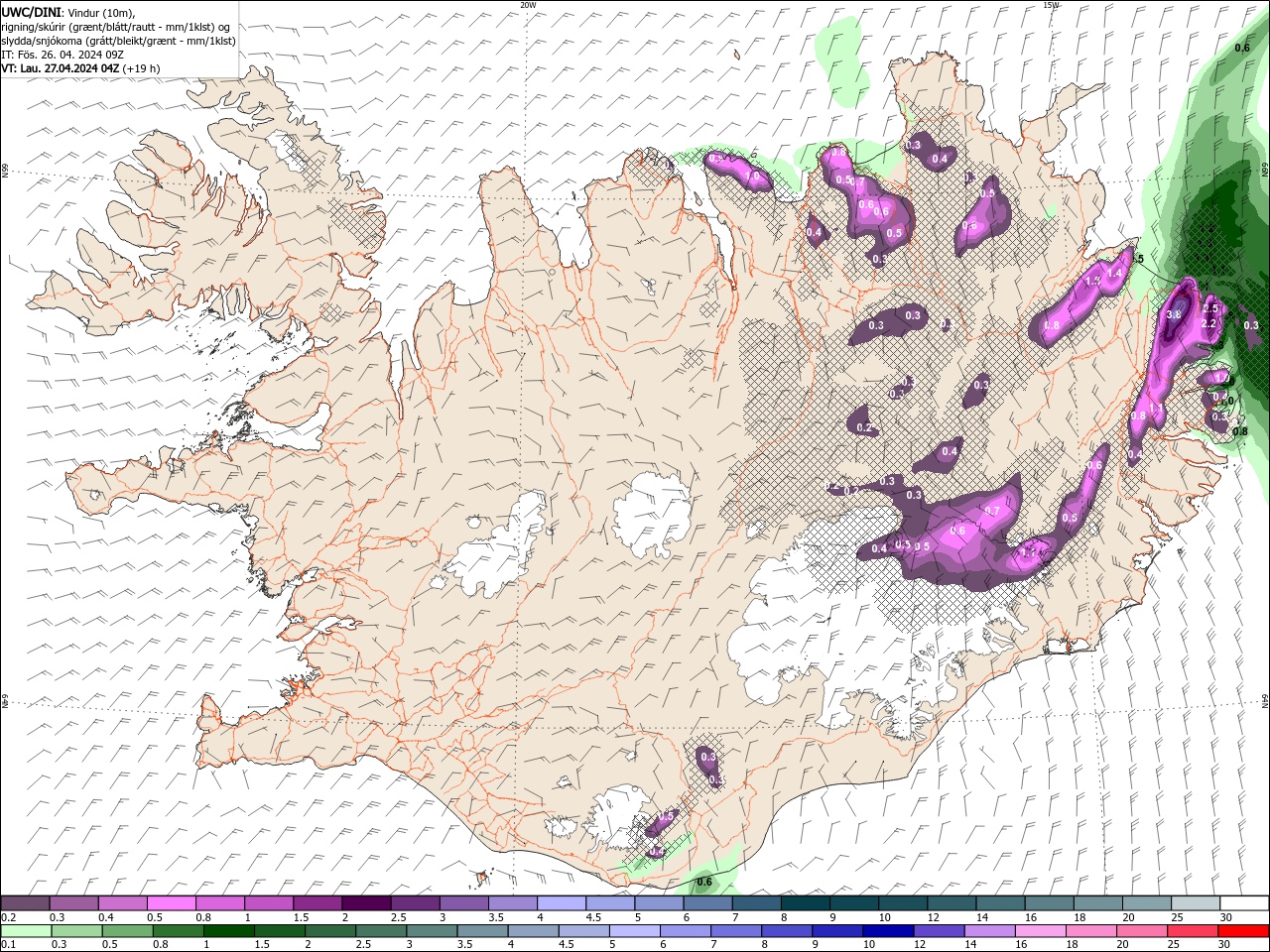Screen dimensions: 1270x952
Task: Click the '1.4' snowfall value in northeast
Action: [1114, 274]
